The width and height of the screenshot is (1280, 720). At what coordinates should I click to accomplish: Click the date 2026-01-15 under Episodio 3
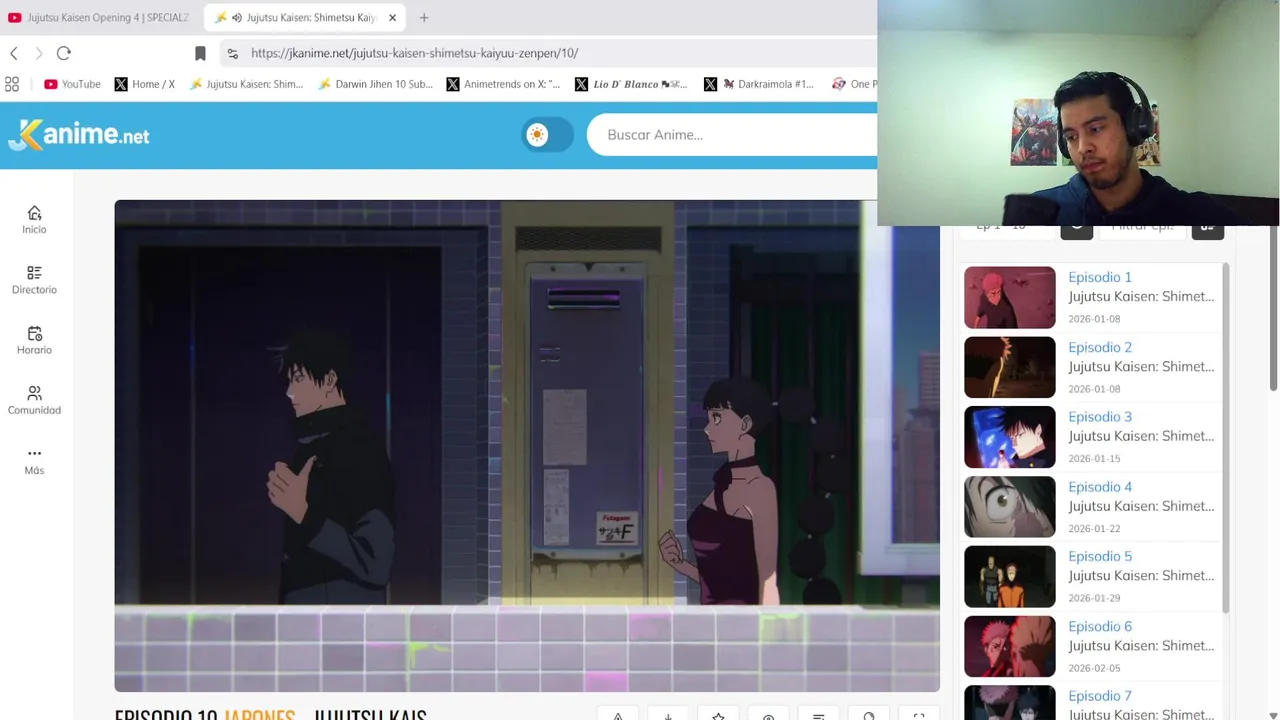click(1094, 459)
